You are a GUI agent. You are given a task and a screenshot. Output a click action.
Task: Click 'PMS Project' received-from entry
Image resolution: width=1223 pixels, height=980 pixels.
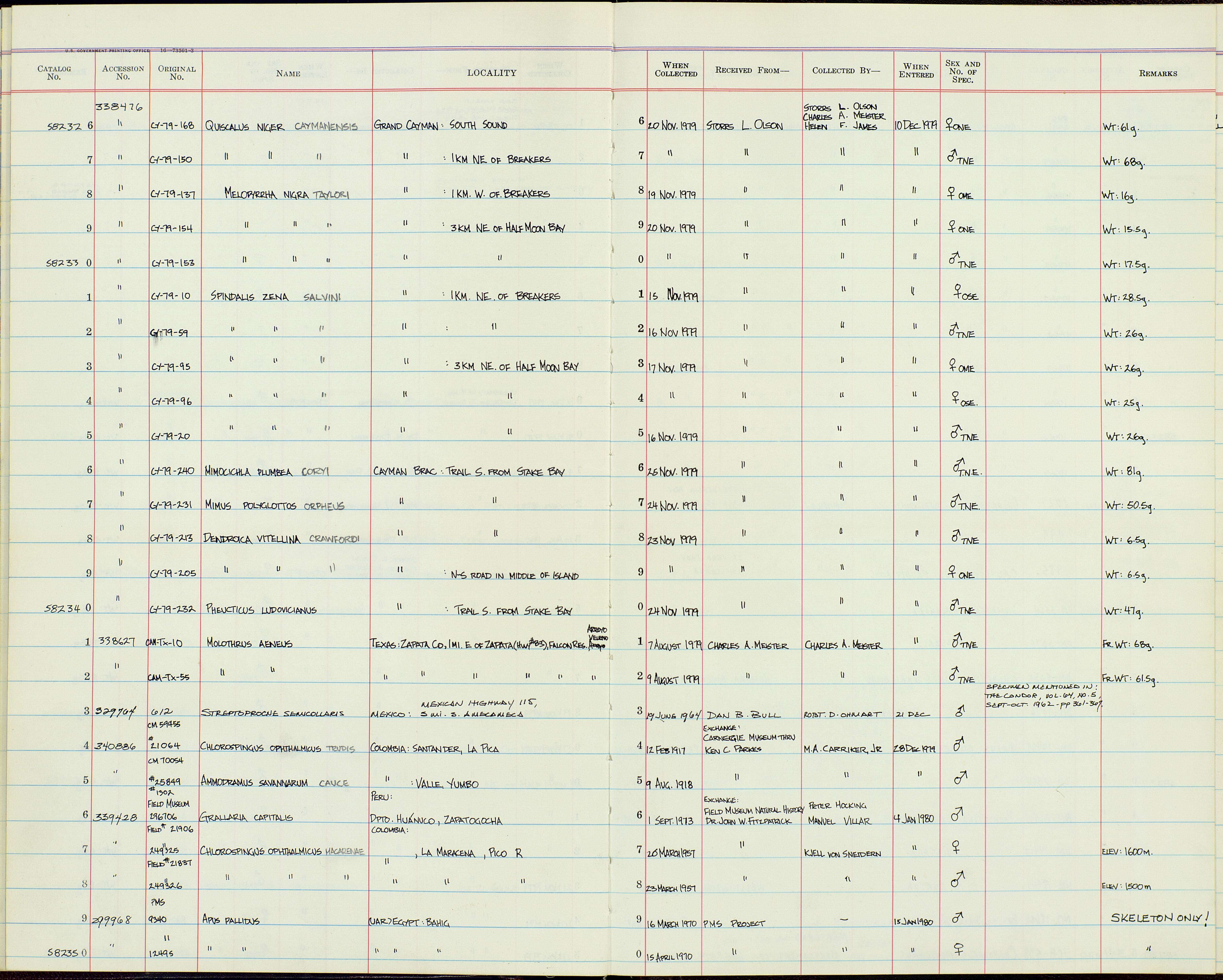tap(734, 923)
